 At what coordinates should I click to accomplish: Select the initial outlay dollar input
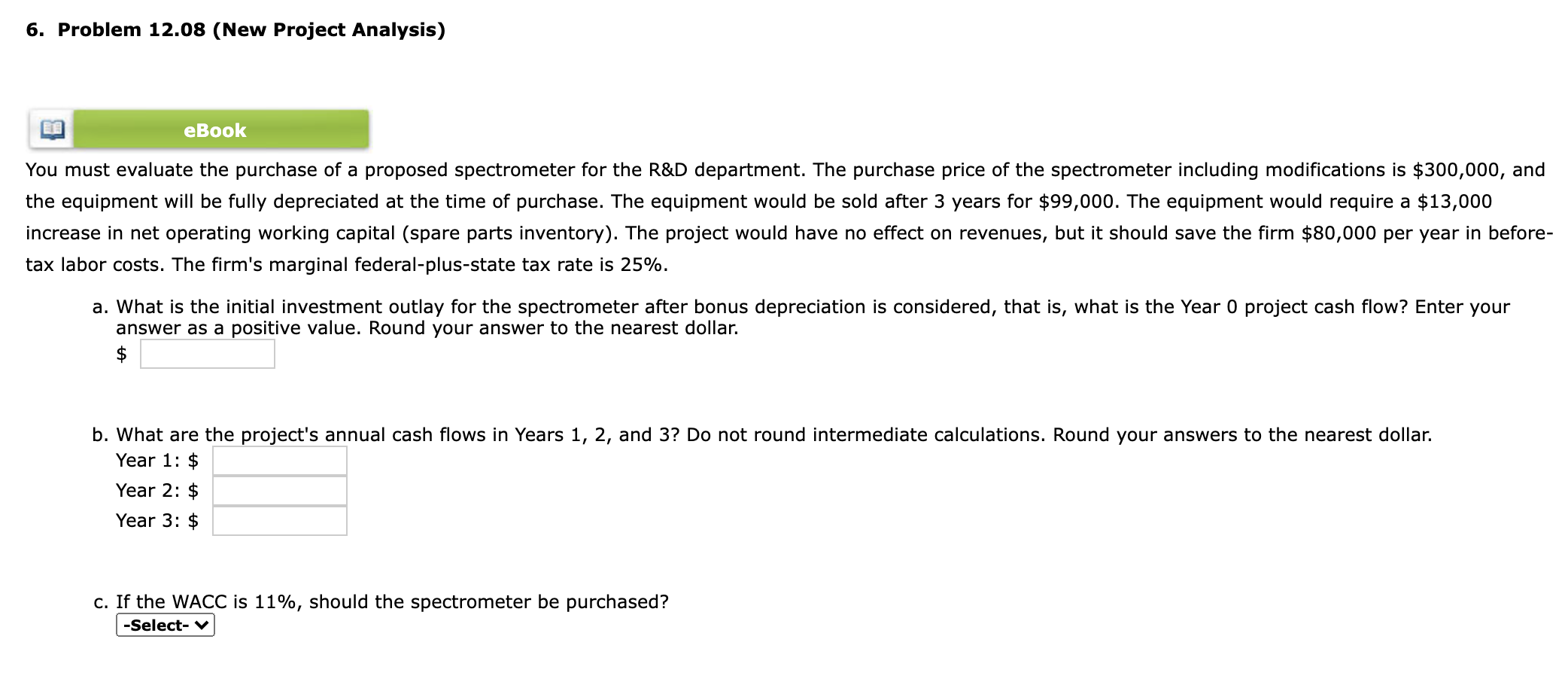206,352
